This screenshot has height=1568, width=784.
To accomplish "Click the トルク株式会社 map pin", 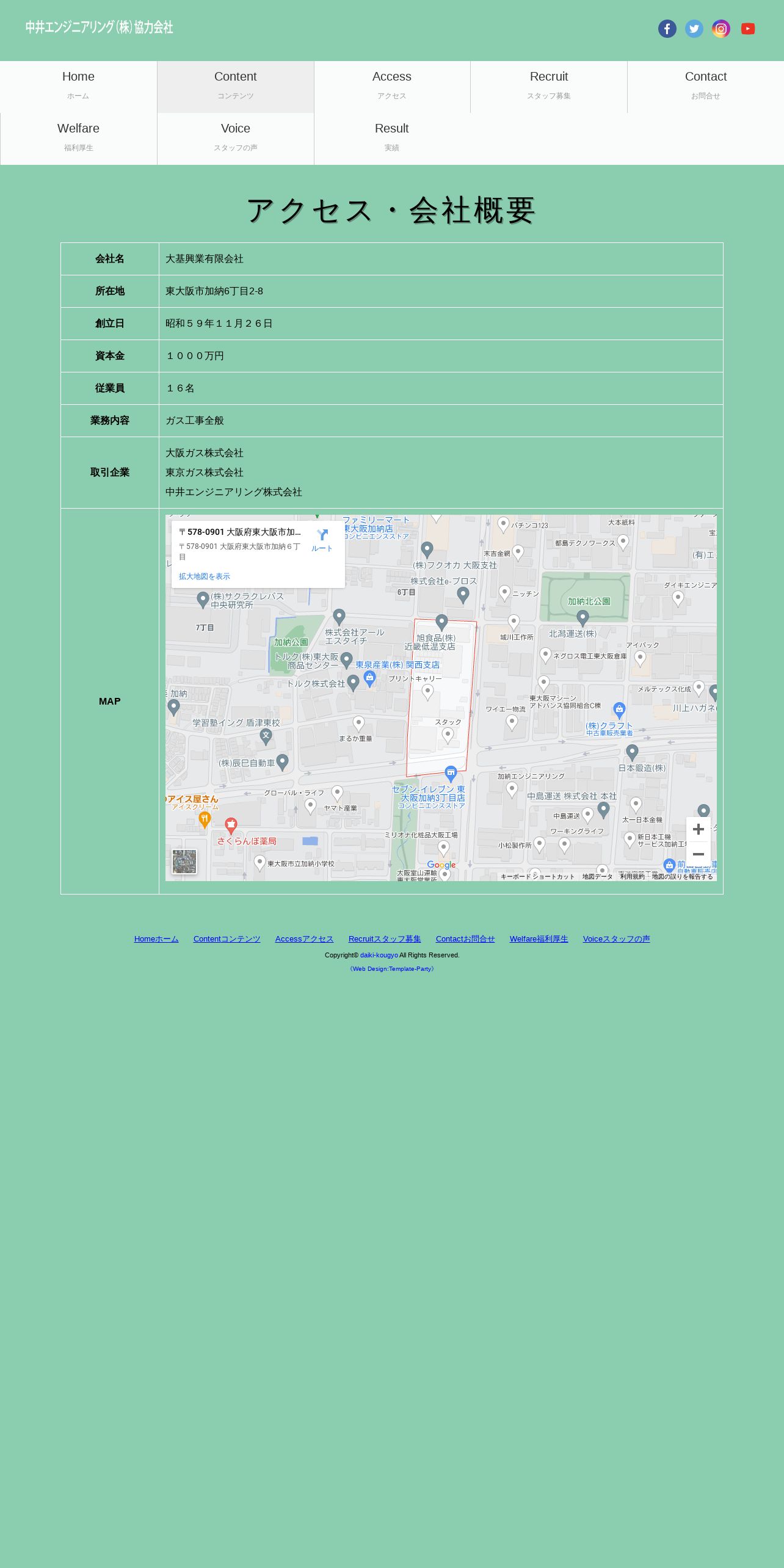I will pyautogui.click(x=353, y=683).
